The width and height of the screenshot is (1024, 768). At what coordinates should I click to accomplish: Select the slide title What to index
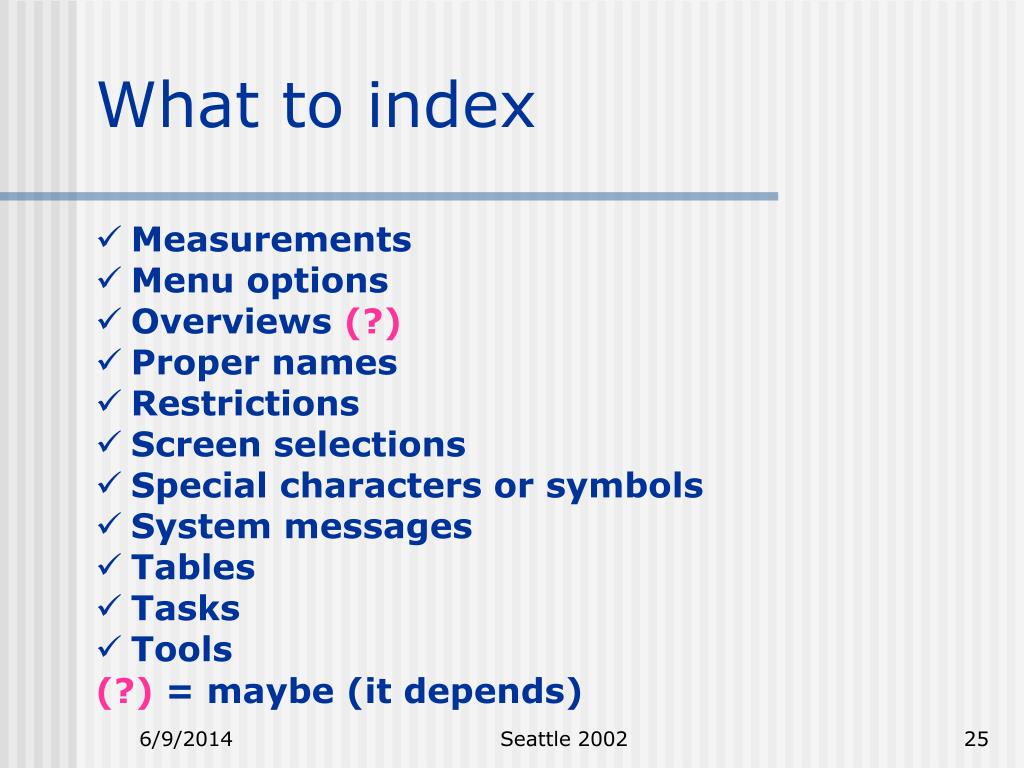coord(317,105)
